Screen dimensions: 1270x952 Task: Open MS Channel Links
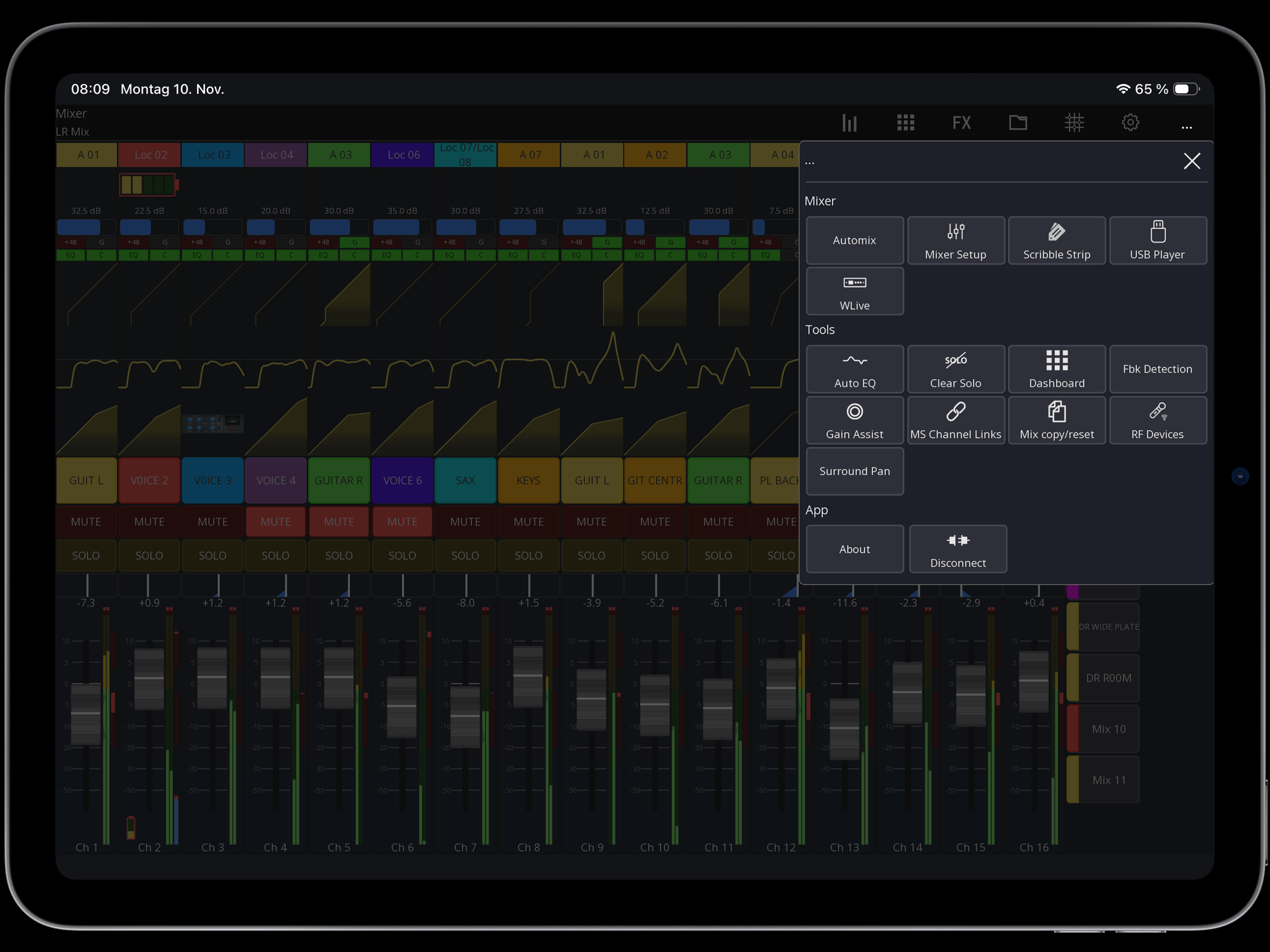pos(955,421)
